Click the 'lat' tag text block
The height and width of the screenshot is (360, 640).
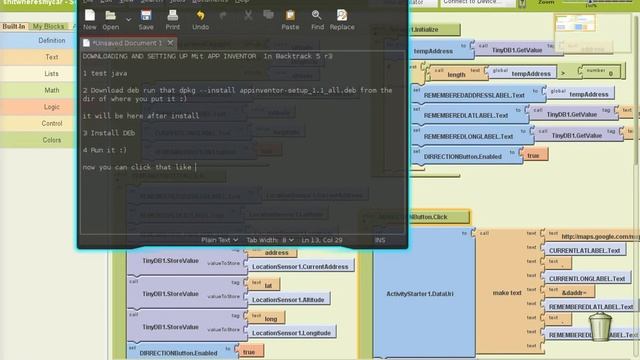click(263, 284)
